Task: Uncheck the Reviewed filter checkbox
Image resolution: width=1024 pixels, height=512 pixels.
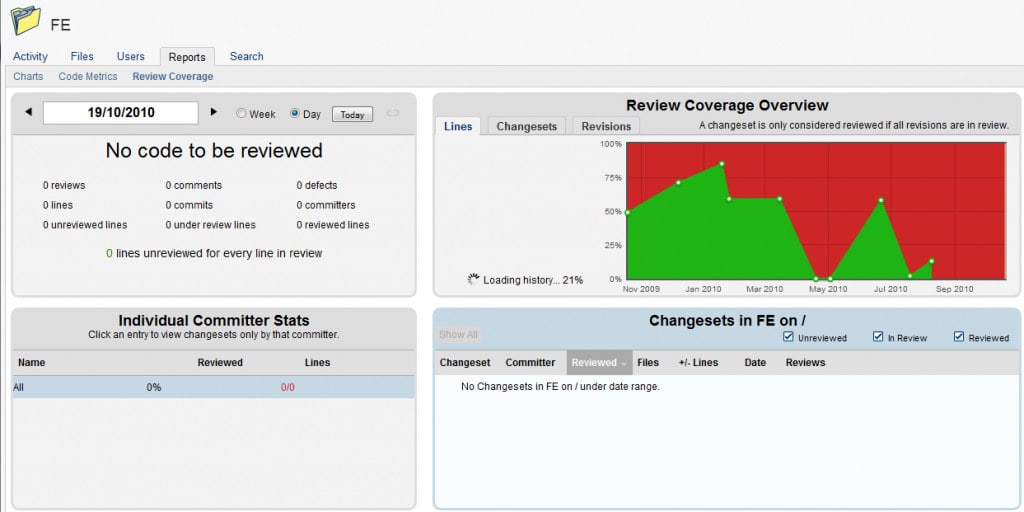Action: (959, 337)
